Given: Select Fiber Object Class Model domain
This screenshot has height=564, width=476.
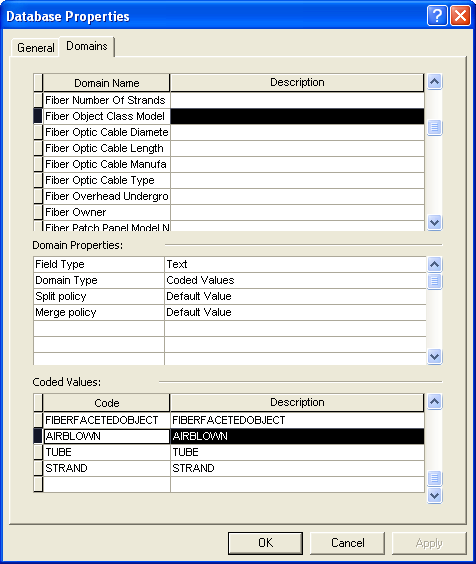Looking at the screenshot, I should click(x=106, y=116).
